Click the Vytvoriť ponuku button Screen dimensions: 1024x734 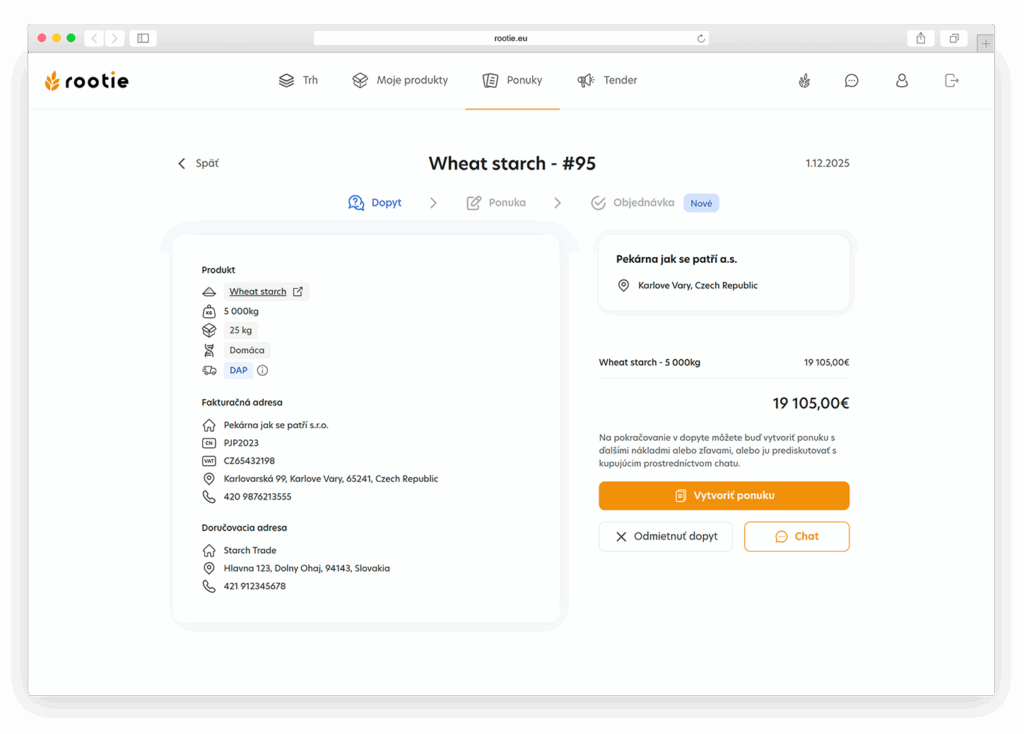click(724, 496)
